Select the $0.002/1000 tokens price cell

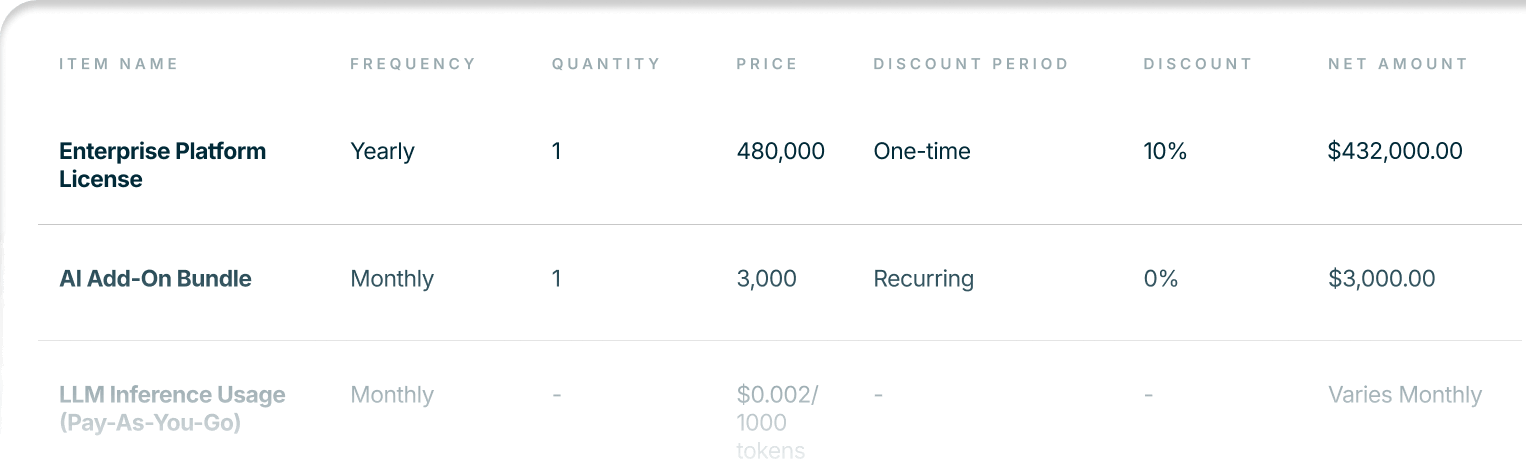pyautogui.click(x=777, y=422)
